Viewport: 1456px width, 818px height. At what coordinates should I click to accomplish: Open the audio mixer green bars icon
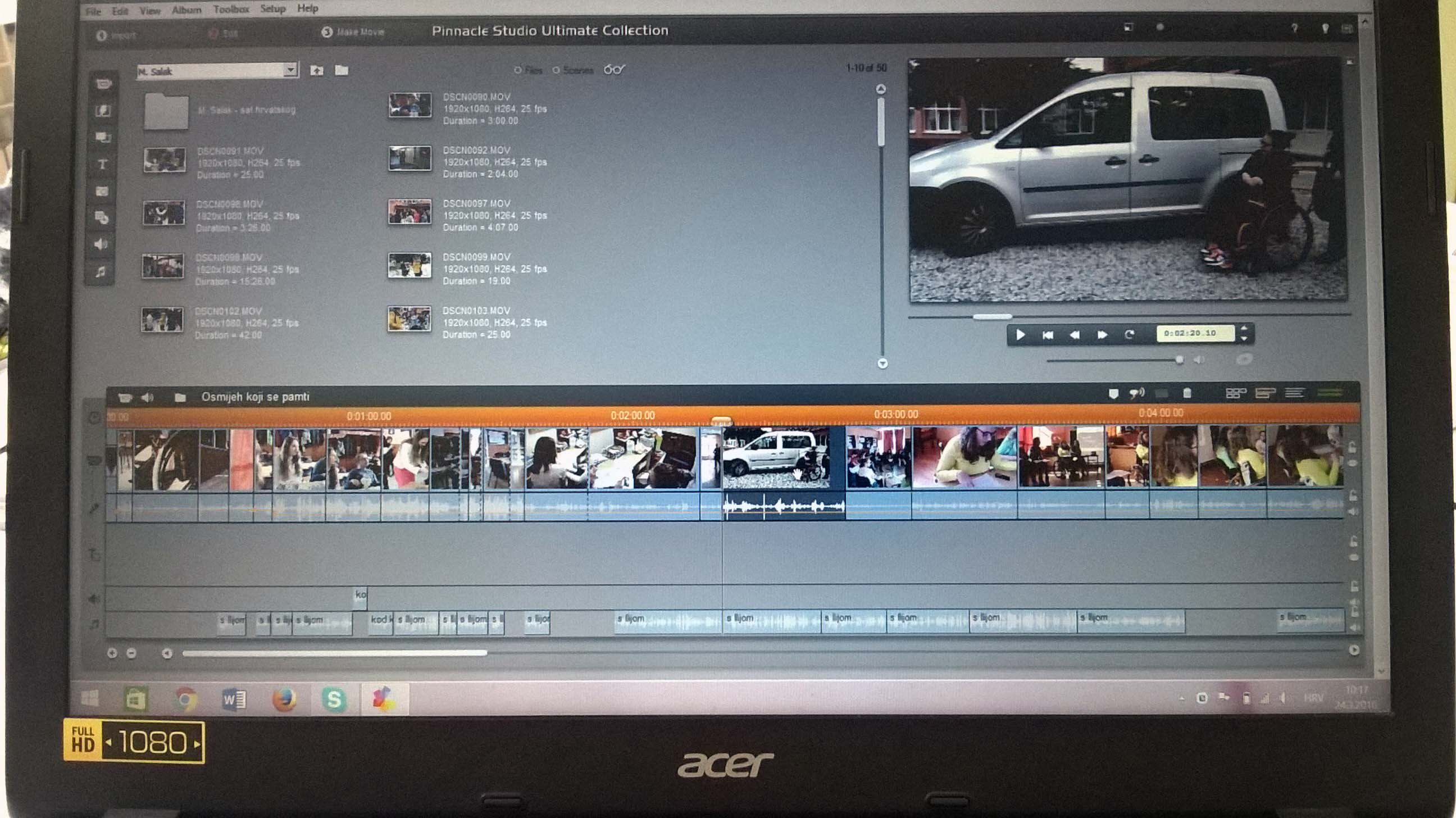coord(1330,392)
